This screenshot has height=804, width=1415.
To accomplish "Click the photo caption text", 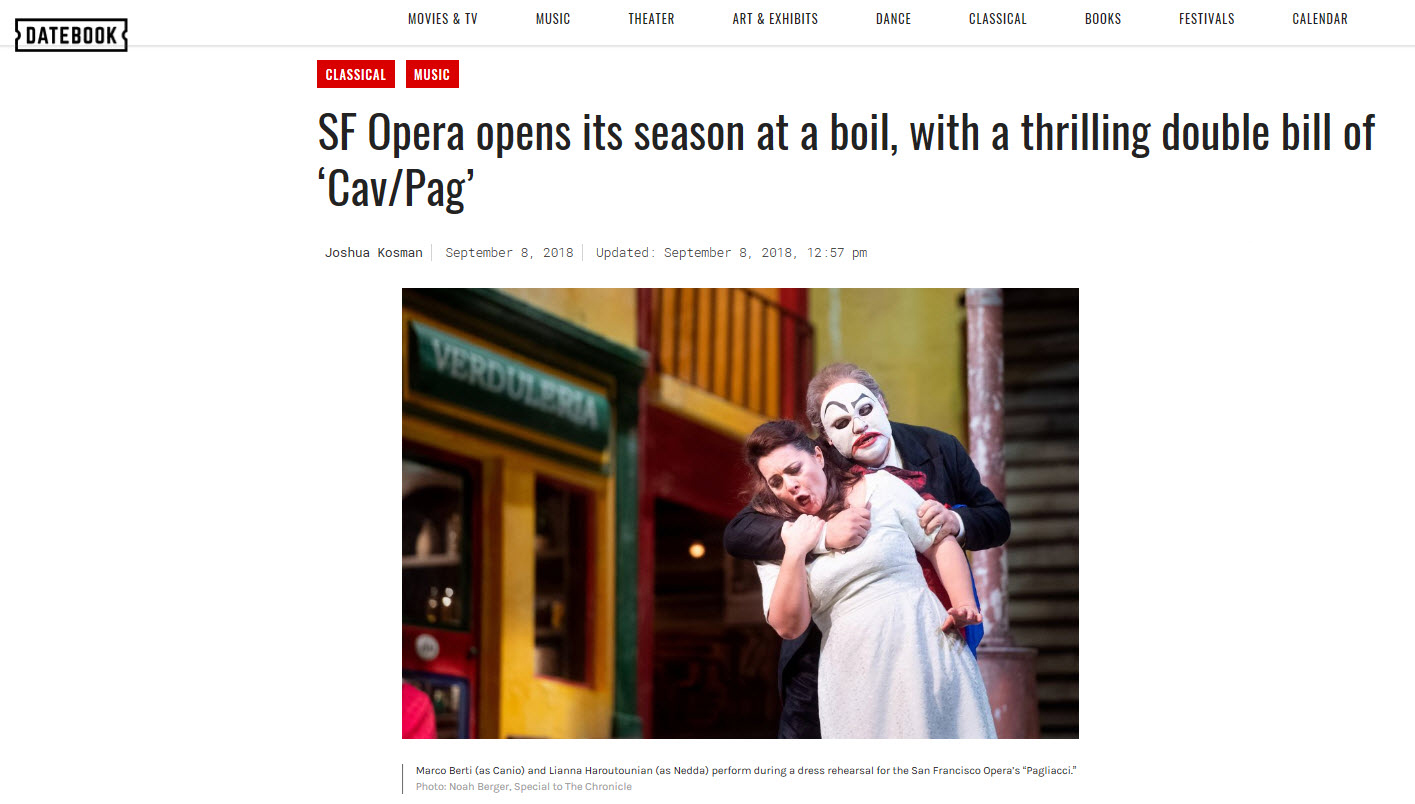I will 745,770.
